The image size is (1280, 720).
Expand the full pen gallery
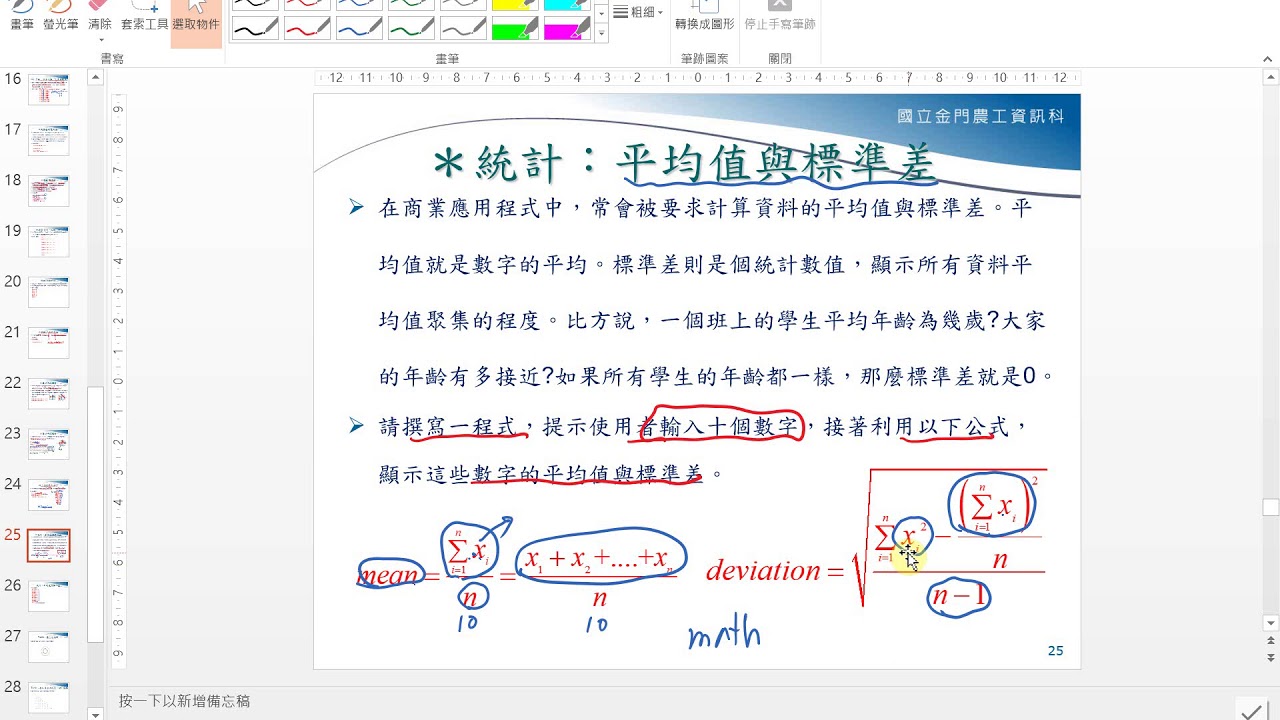click(601, 34)
